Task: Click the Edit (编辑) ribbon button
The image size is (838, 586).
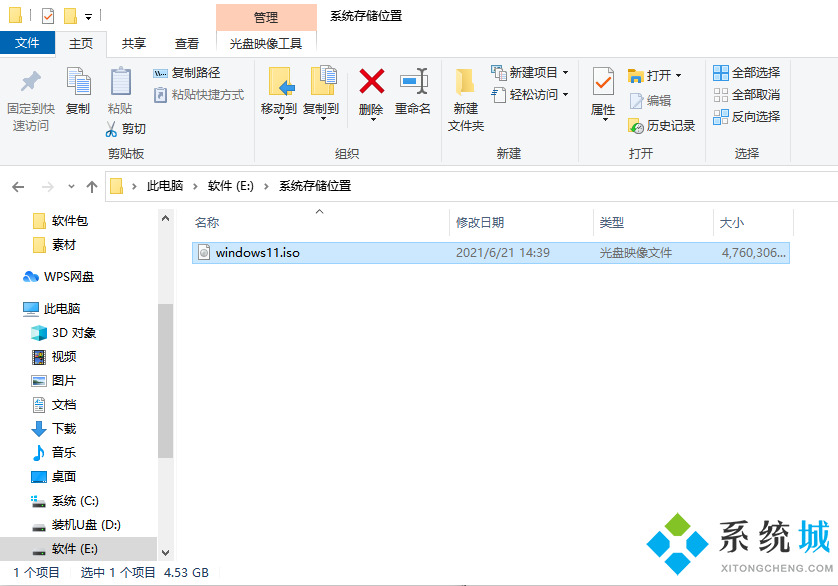Action: coord(650,101)
